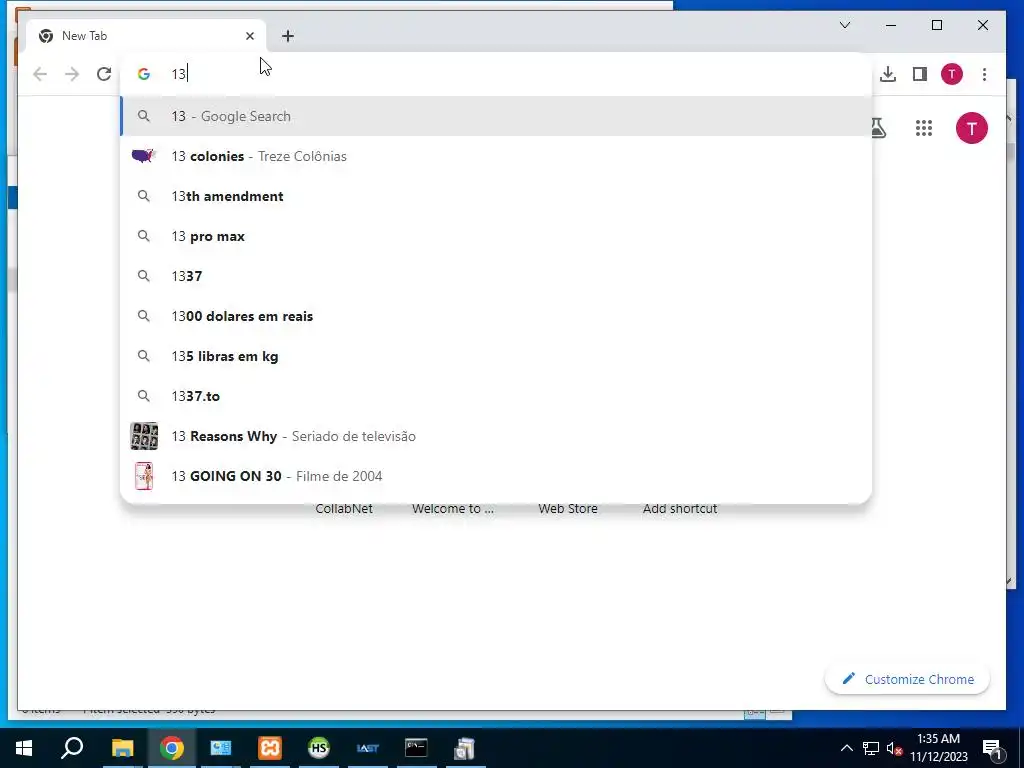1024x768 pixels.
Task: Select '13 - Google Search' suggestion
Action: point(496,116)
